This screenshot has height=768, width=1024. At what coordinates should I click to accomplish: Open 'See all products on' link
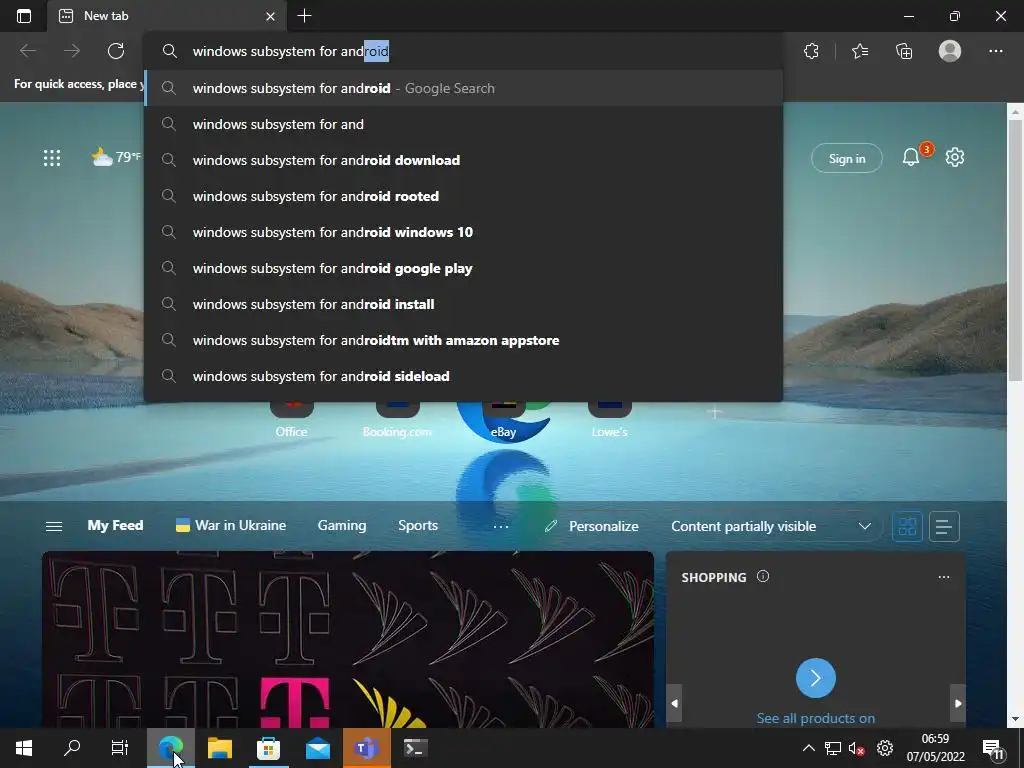coord(816,718)
